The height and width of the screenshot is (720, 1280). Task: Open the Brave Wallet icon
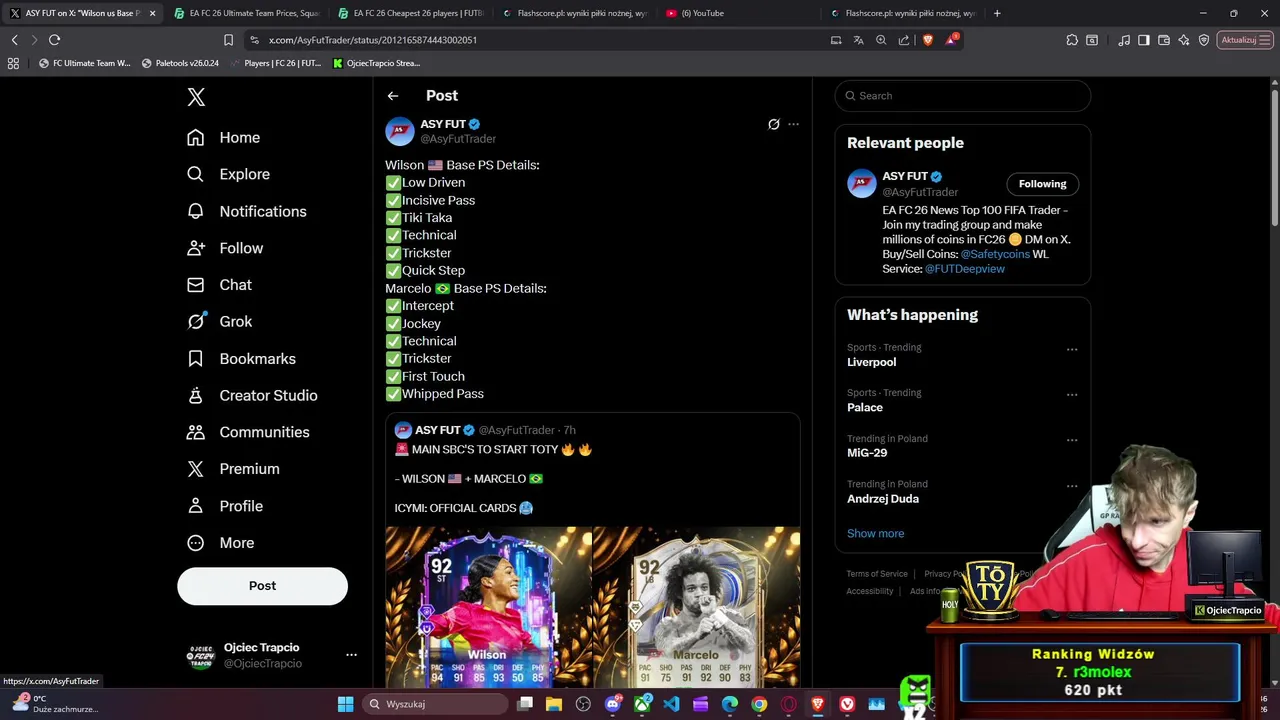1164,40
